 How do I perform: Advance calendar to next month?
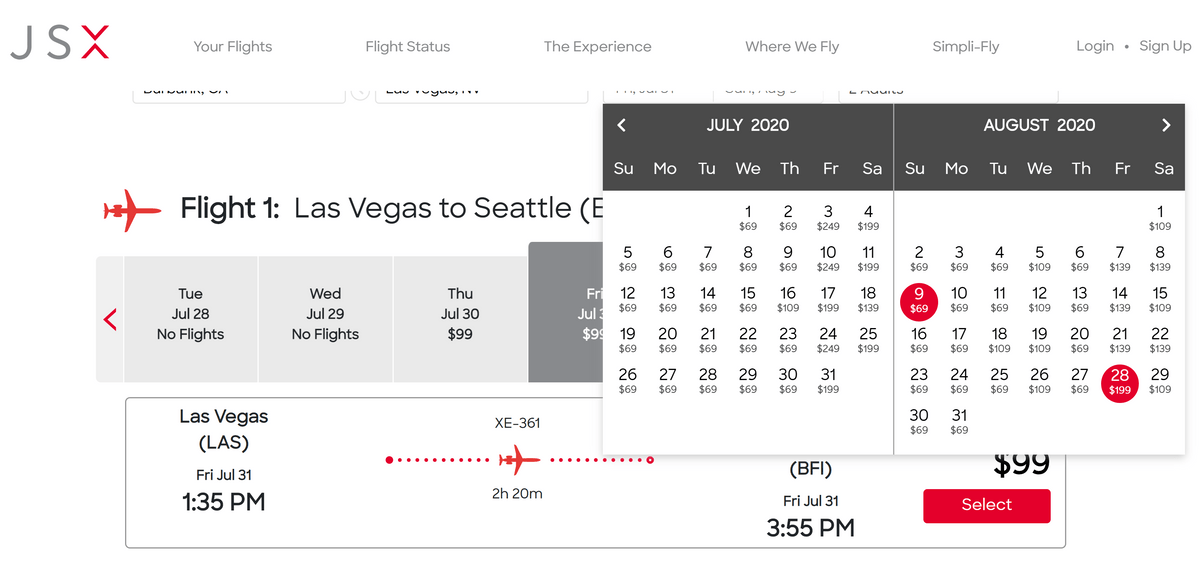1166,125
